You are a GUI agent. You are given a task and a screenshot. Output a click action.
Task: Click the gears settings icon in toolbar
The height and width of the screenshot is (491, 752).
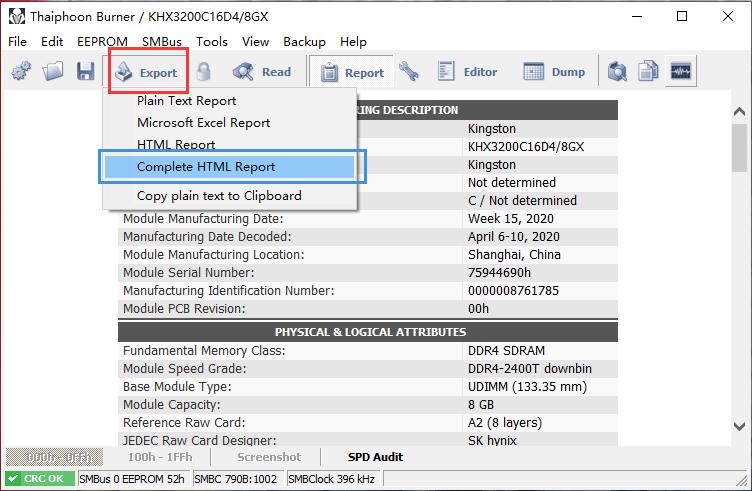click(22, 72)
